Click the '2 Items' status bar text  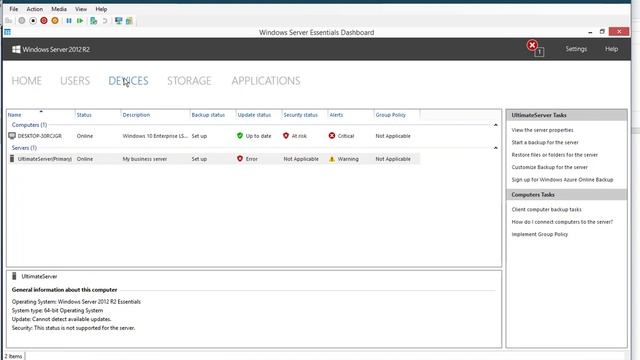coord(13,356)
